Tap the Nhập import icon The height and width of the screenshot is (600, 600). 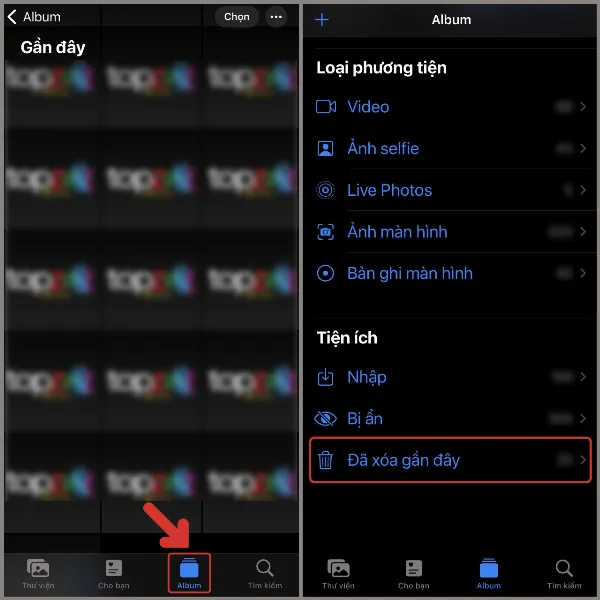pyautogui.click(x=326, y=377)
